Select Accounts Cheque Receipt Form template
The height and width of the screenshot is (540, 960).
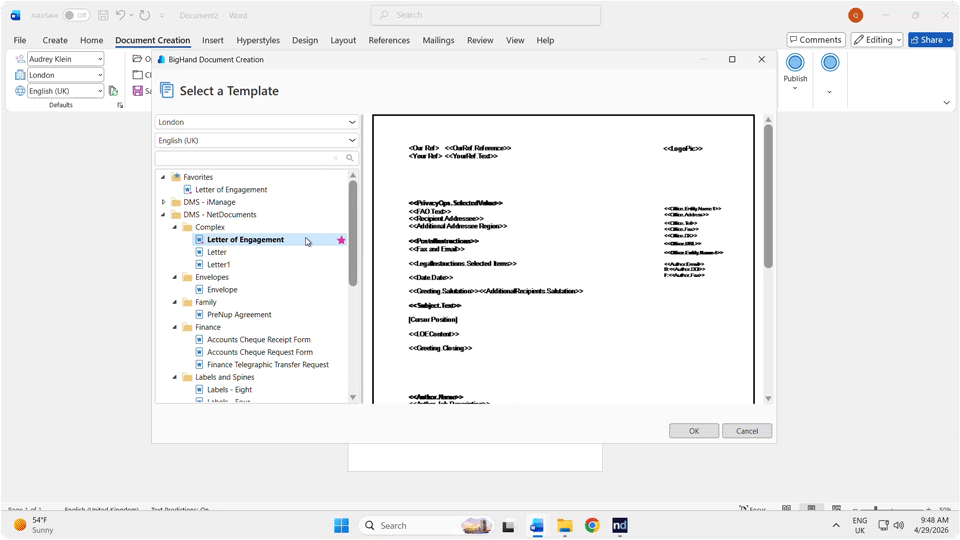click(x=258, y=340)
